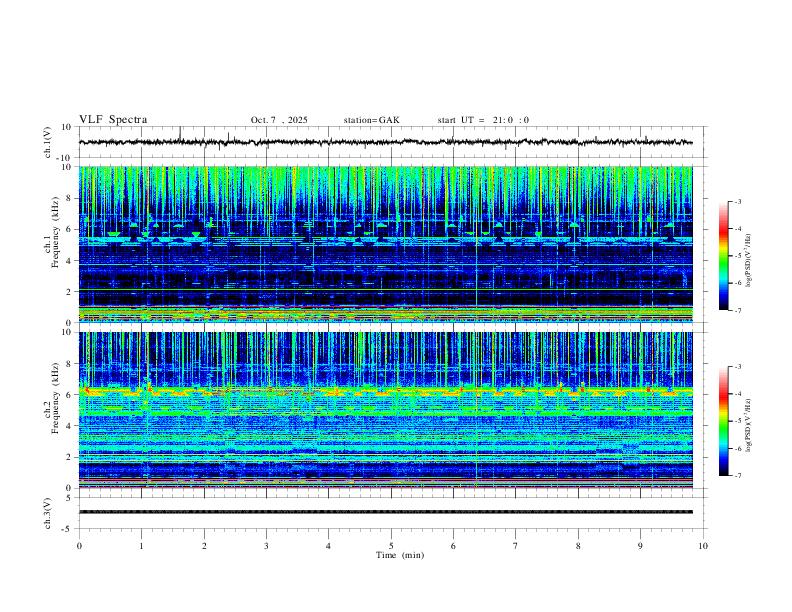Click the "log(PSD)(V²/Hz)" label beside ch.1 colorbar
The width and height of the screenshot is (792, 612).
(x=749, y=260)
